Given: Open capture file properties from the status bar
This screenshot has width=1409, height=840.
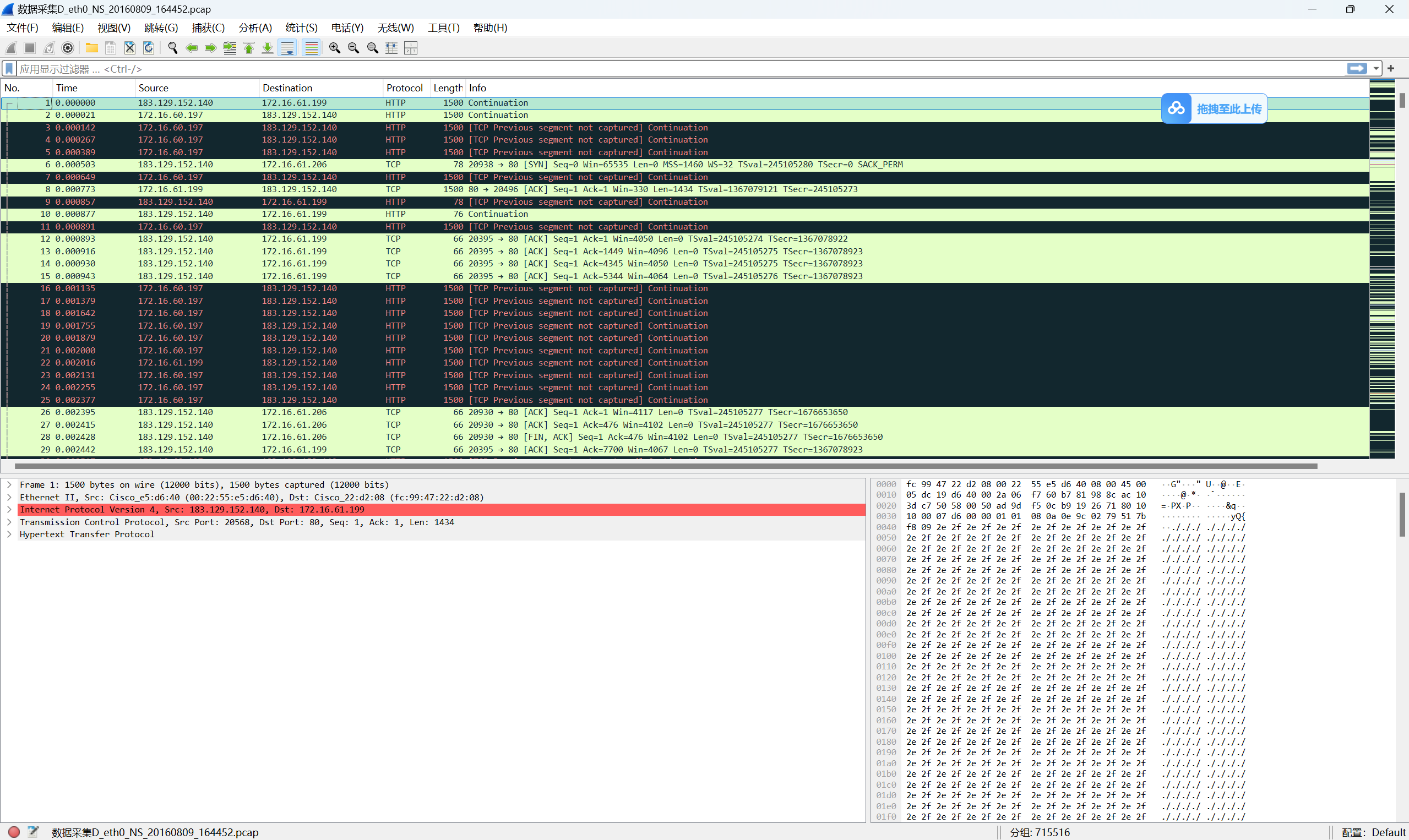Looking at the screenshot, I should click(34, 832).
